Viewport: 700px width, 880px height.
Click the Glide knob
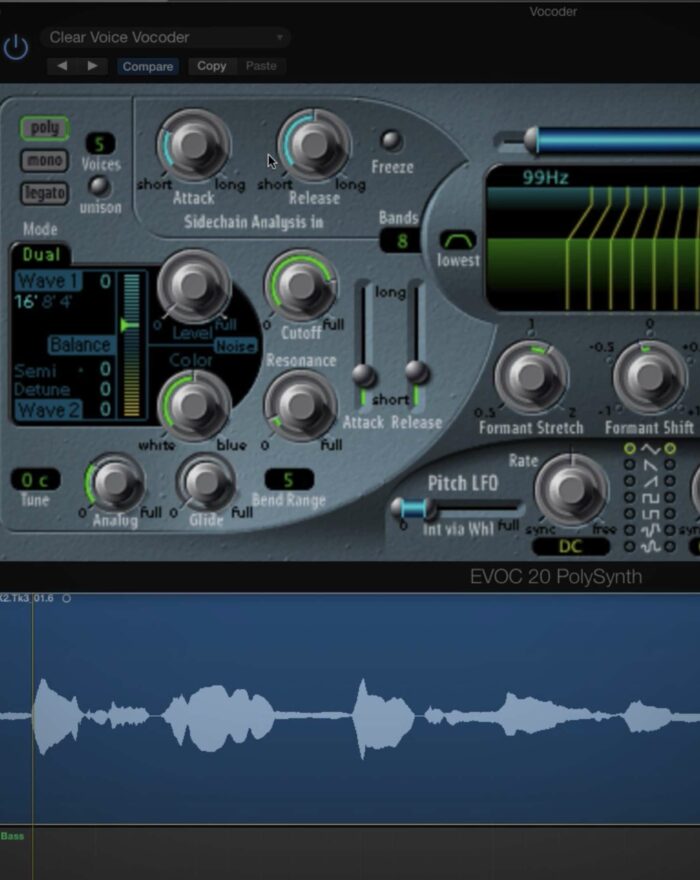coord(205,483)
